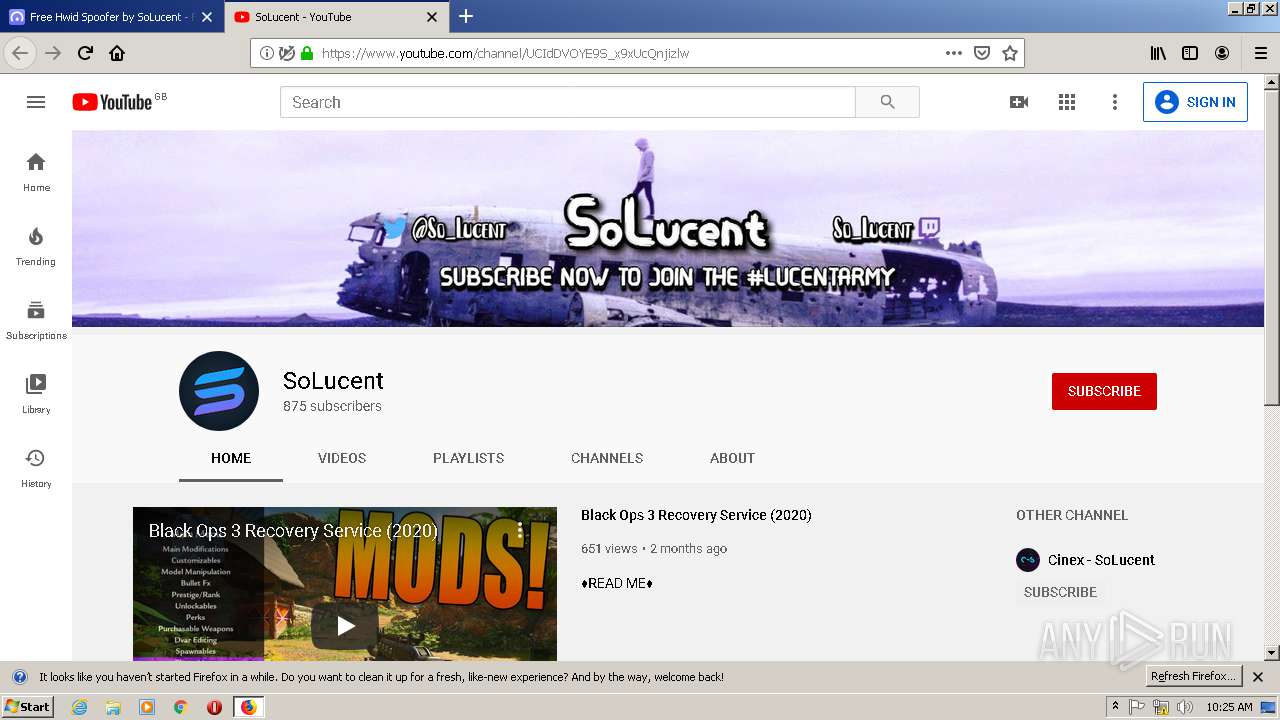Viewport: 1280px width, 720px height.
Task: Select the HOME channel tab
Action: (x=231, y=458)
